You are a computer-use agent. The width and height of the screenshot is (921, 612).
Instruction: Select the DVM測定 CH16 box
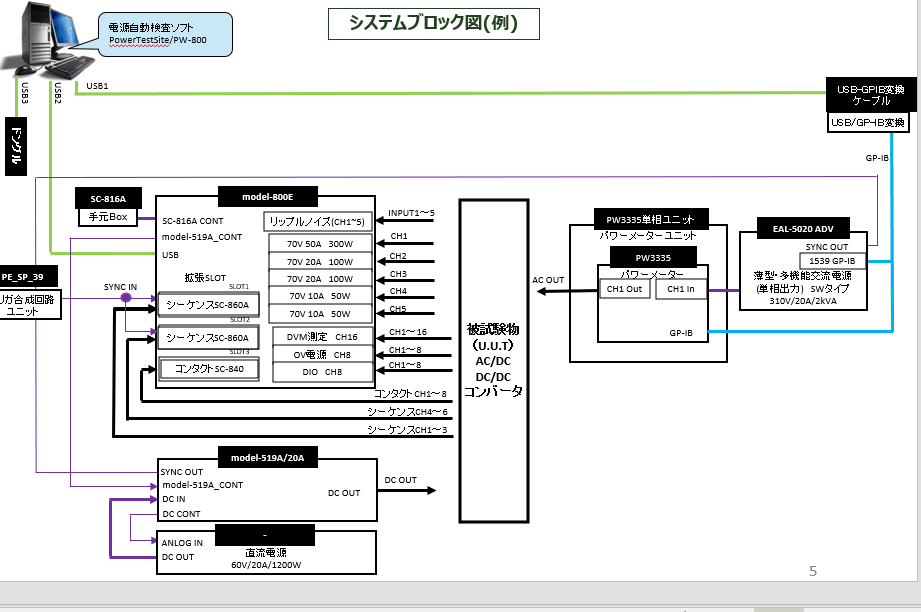coord(320,338)
